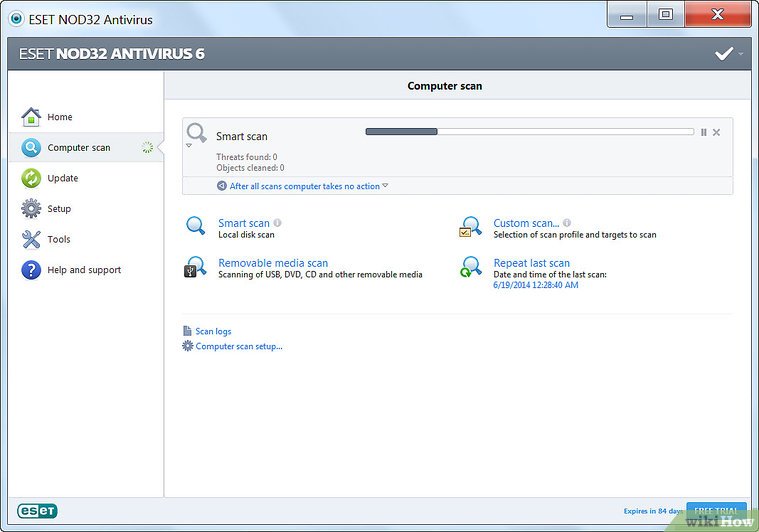The width and height of the screenshot is (759, 532).
Task: Select Computer scan in the sidebar
Action: (x=79, y=148)
